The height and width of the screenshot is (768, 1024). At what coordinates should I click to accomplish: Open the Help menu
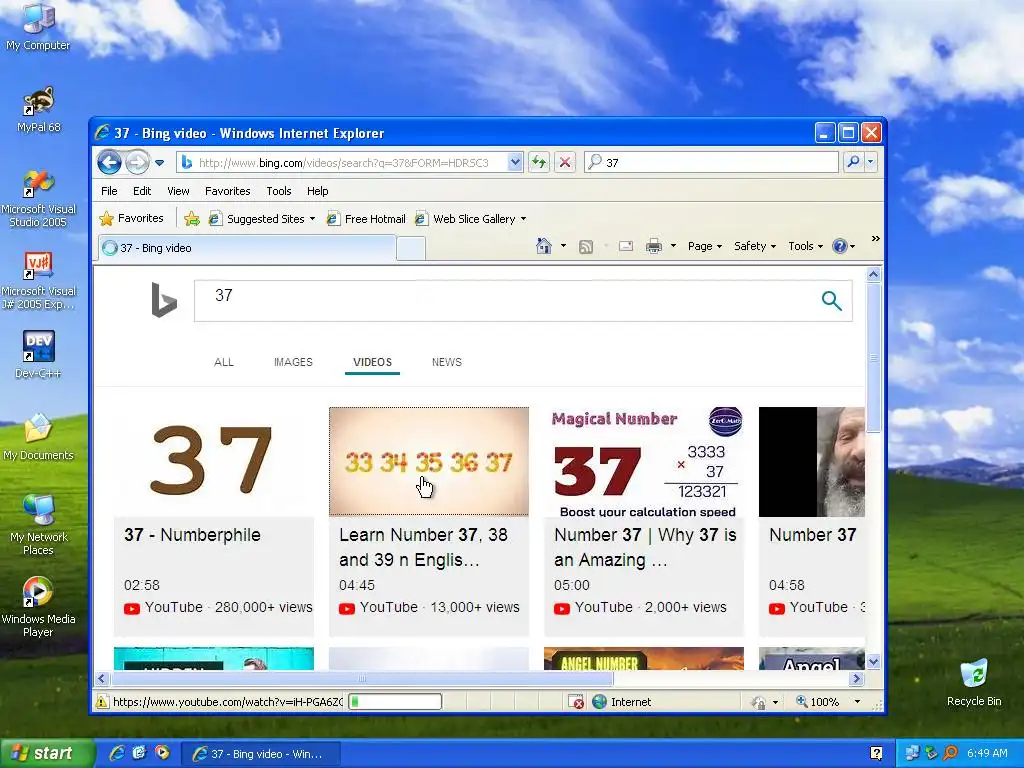tap(317, 191)
